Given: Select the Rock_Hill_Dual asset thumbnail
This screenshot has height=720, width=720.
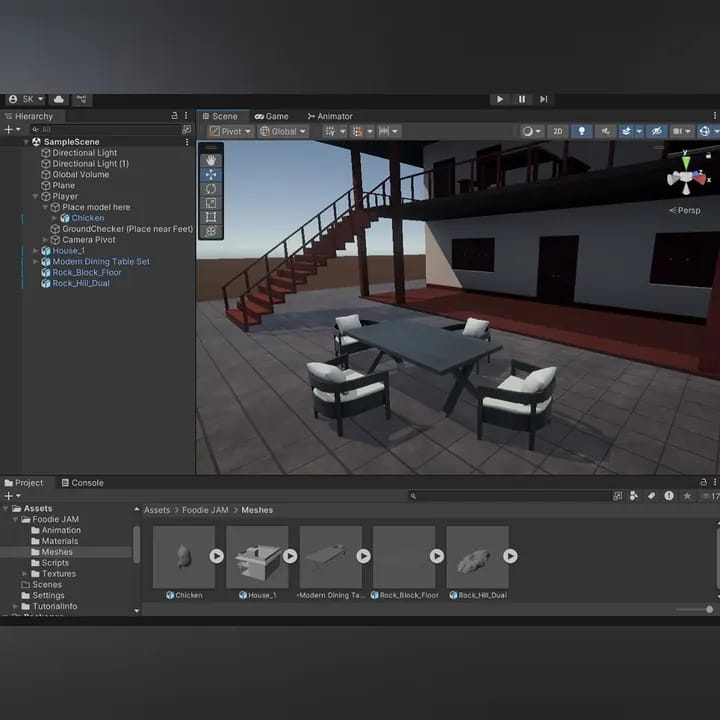Looking at the screenshot, I should click(478, 557).
